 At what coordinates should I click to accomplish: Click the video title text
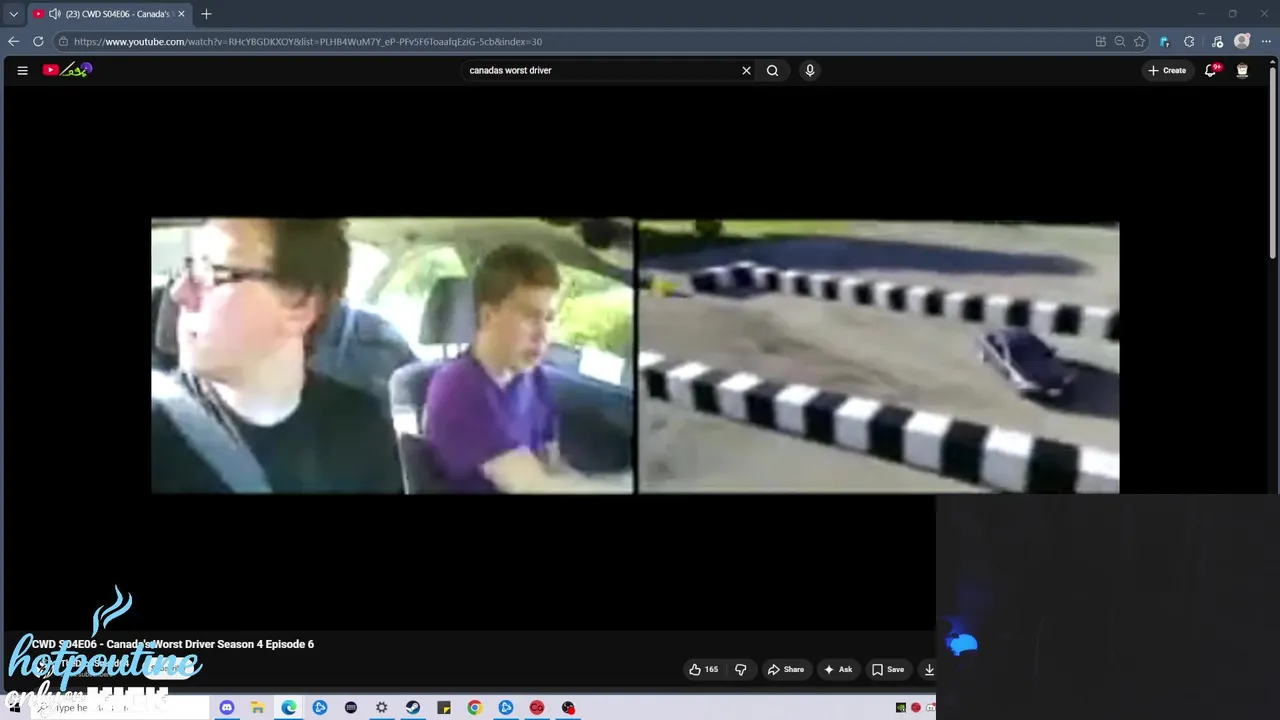coord(172,644)
